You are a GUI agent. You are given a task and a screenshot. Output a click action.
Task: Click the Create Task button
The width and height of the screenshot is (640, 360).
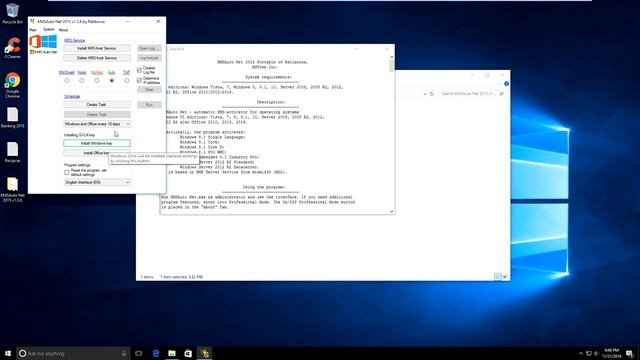pyautogui.click(x=97, y=104)
